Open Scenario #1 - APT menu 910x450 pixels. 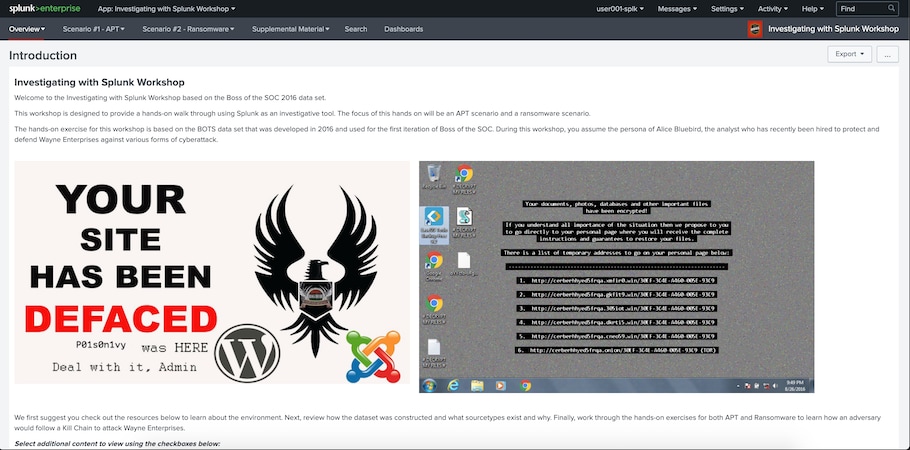tap(93, 29)
